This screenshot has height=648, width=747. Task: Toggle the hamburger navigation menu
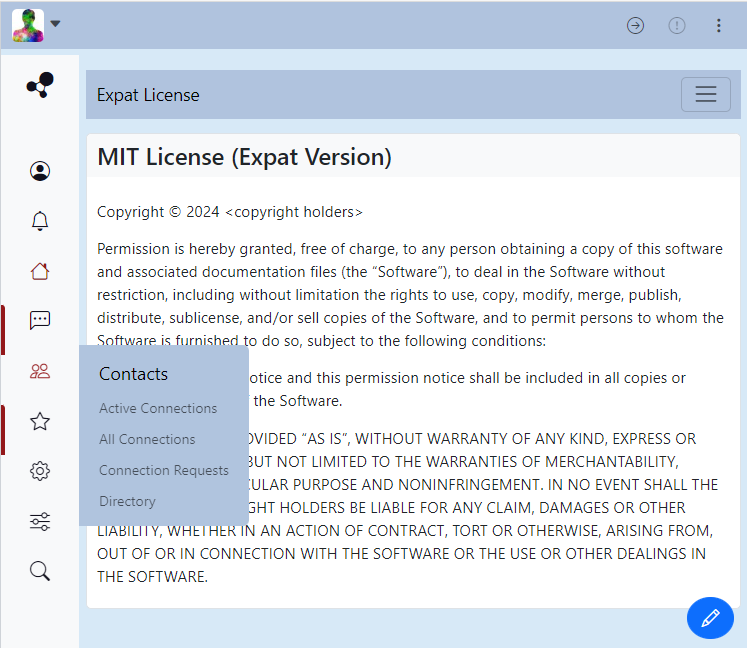click(x=706, y=94)
